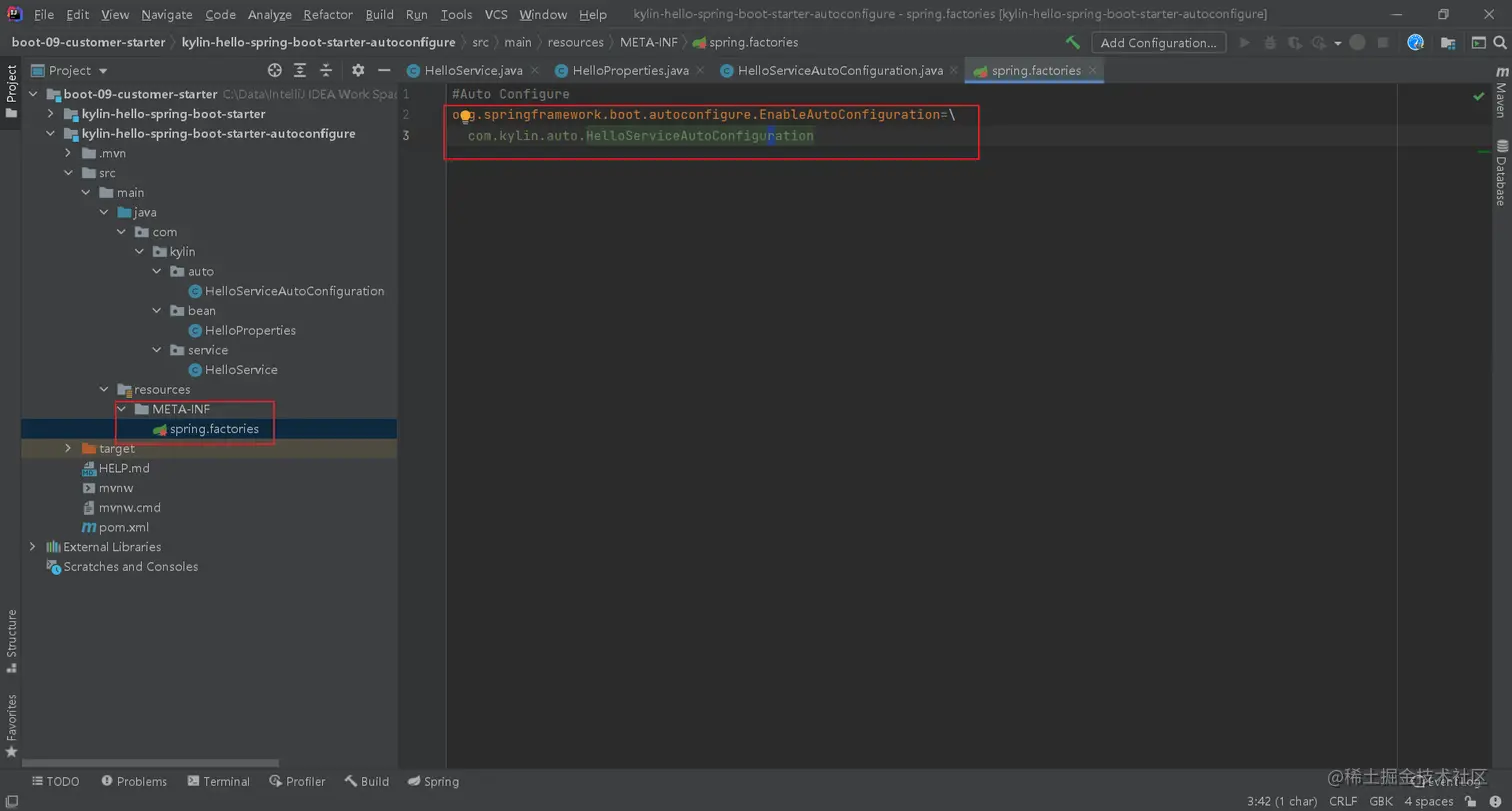Screen dimensions: 1512x811
Task: Select Scratches and Consoles node
Action: point(130,567)
